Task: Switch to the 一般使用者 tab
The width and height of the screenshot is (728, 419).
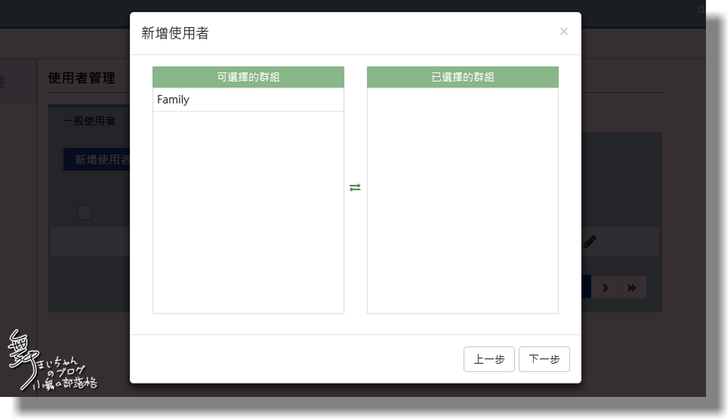Action: (x=89, y=121)
